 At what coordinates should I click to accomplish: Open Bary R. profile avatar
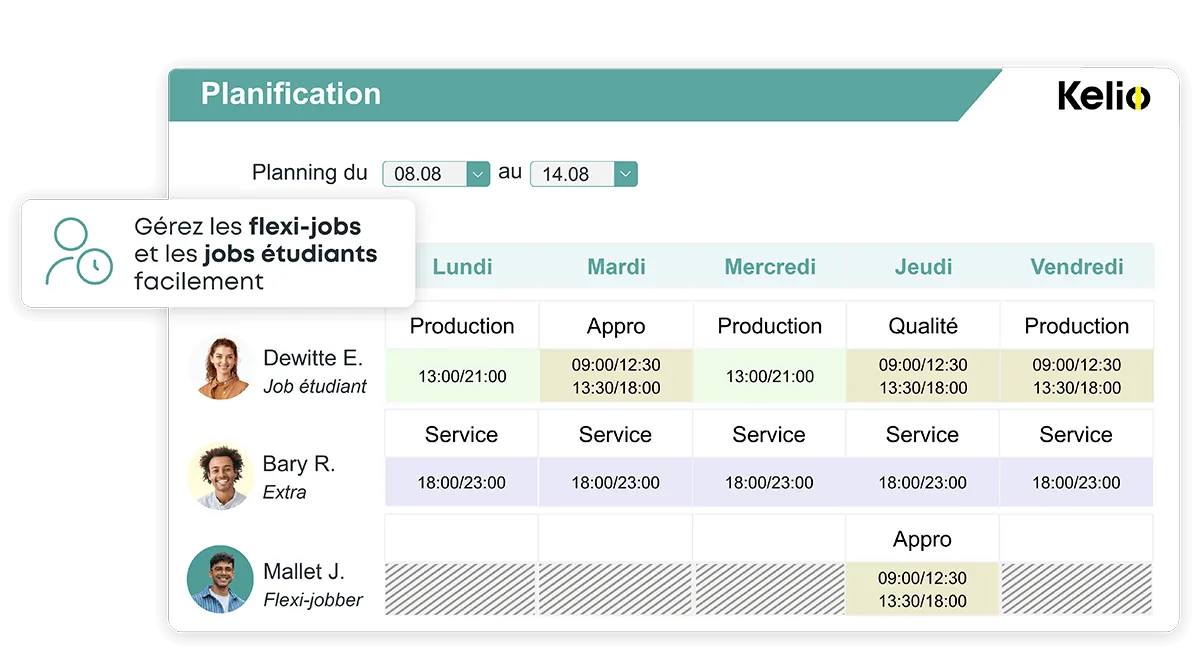point(220,476)
